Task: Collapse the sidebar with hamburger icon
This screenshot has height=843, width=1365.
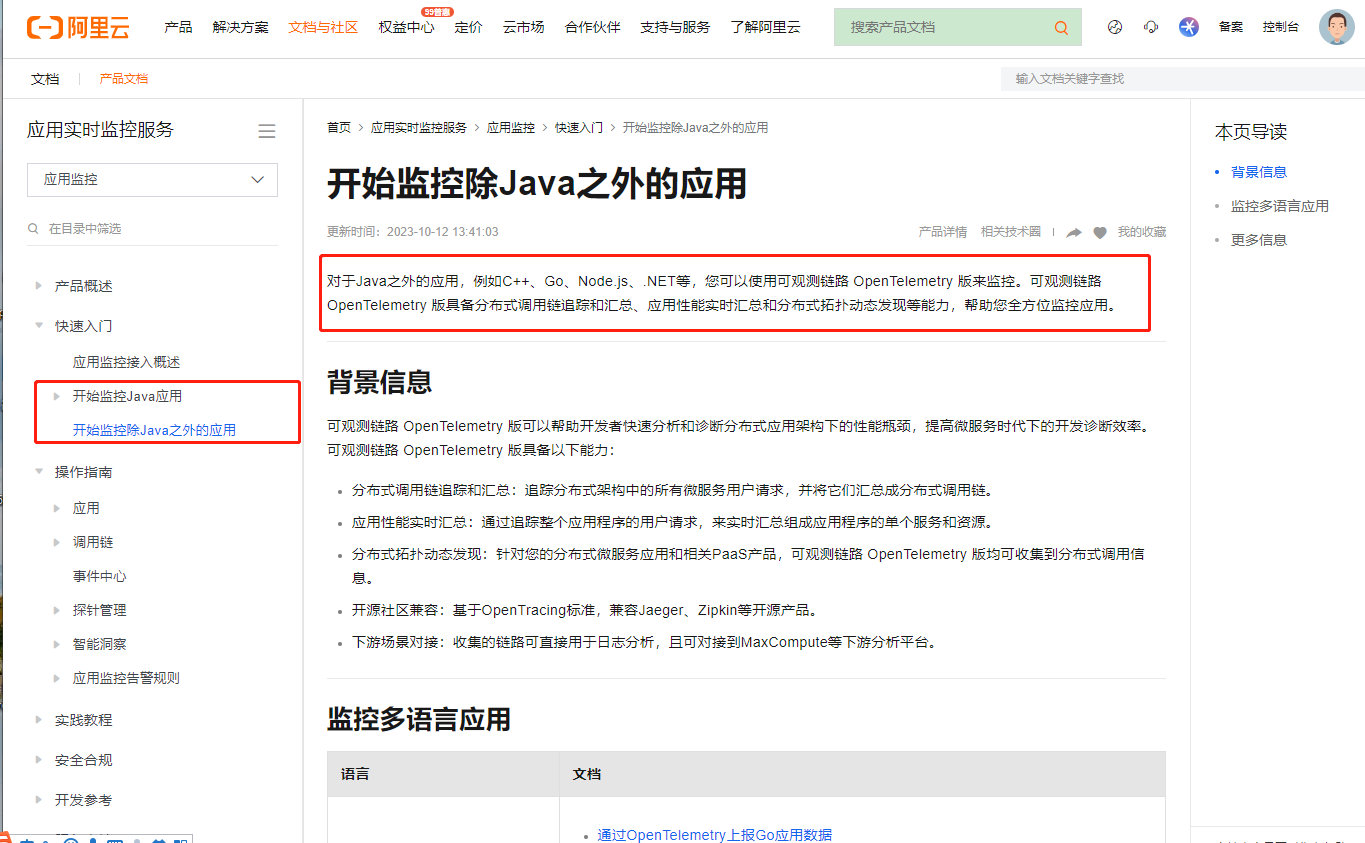Action: (267, 131)
